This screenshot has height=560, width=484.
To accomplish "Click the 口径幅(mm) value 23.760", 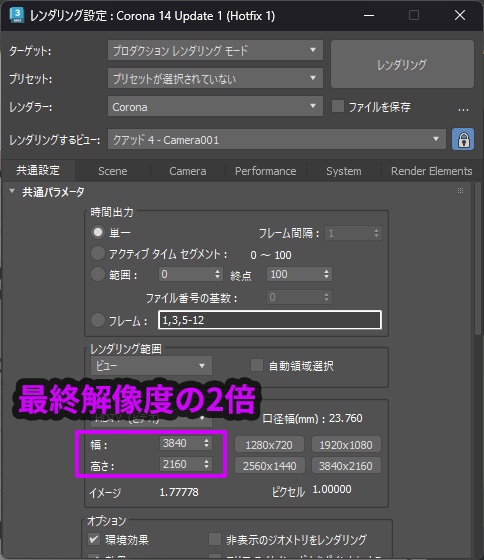I will pos(345,418).
